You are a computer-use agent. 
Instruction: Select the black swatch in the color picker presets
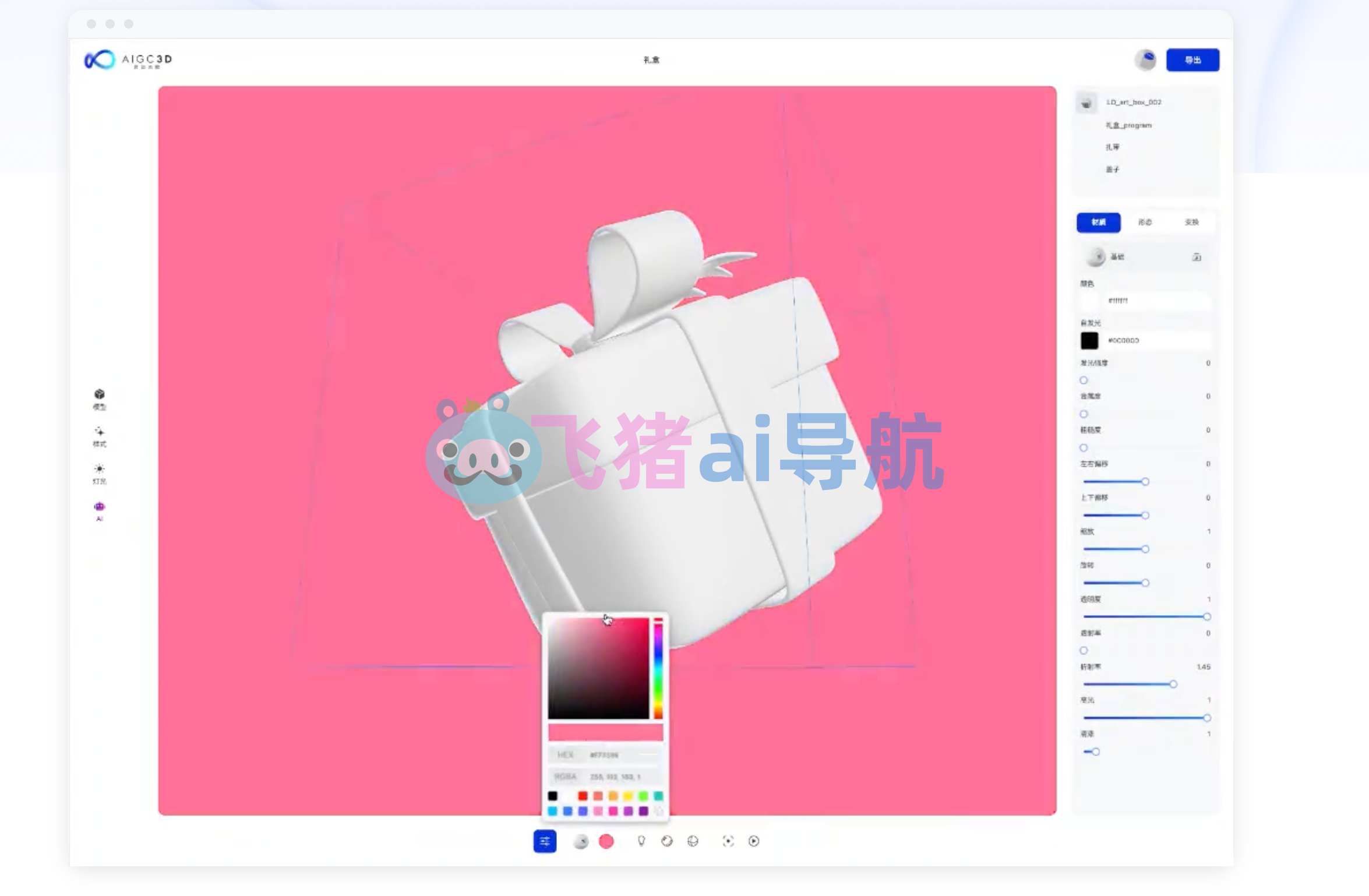[x=553, y=795]
